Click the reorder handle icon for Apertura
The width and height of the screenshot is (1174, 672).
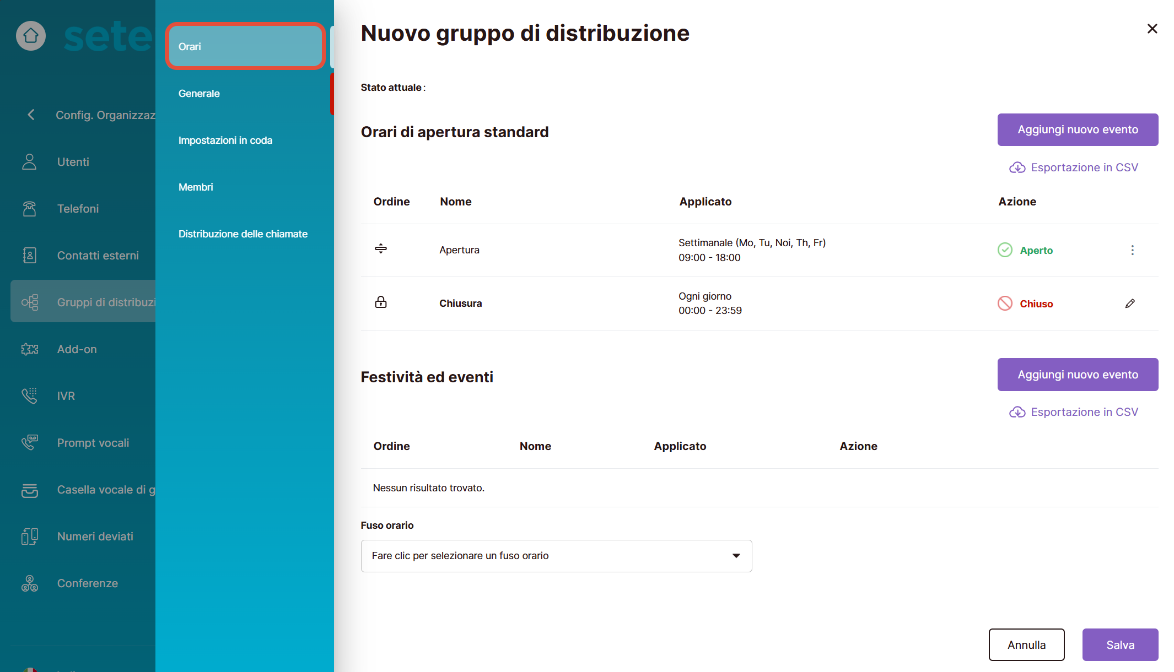(x=380, y=248)
